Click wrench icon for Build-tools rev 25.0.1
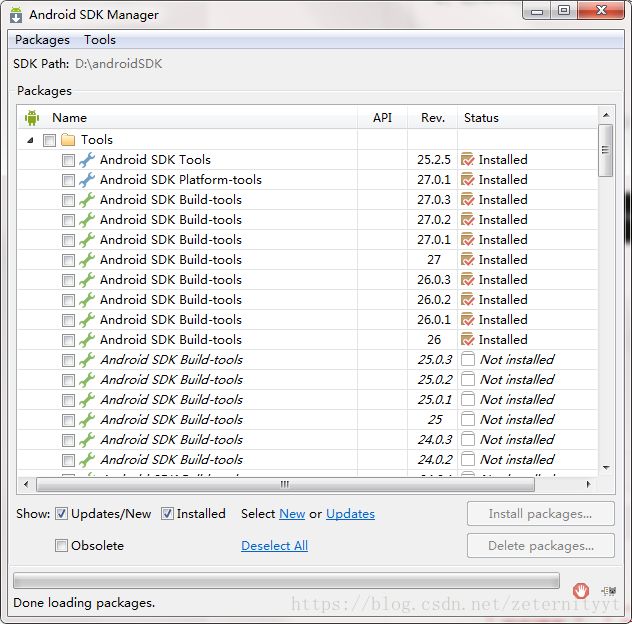632x624 pixels. [87, 399]
